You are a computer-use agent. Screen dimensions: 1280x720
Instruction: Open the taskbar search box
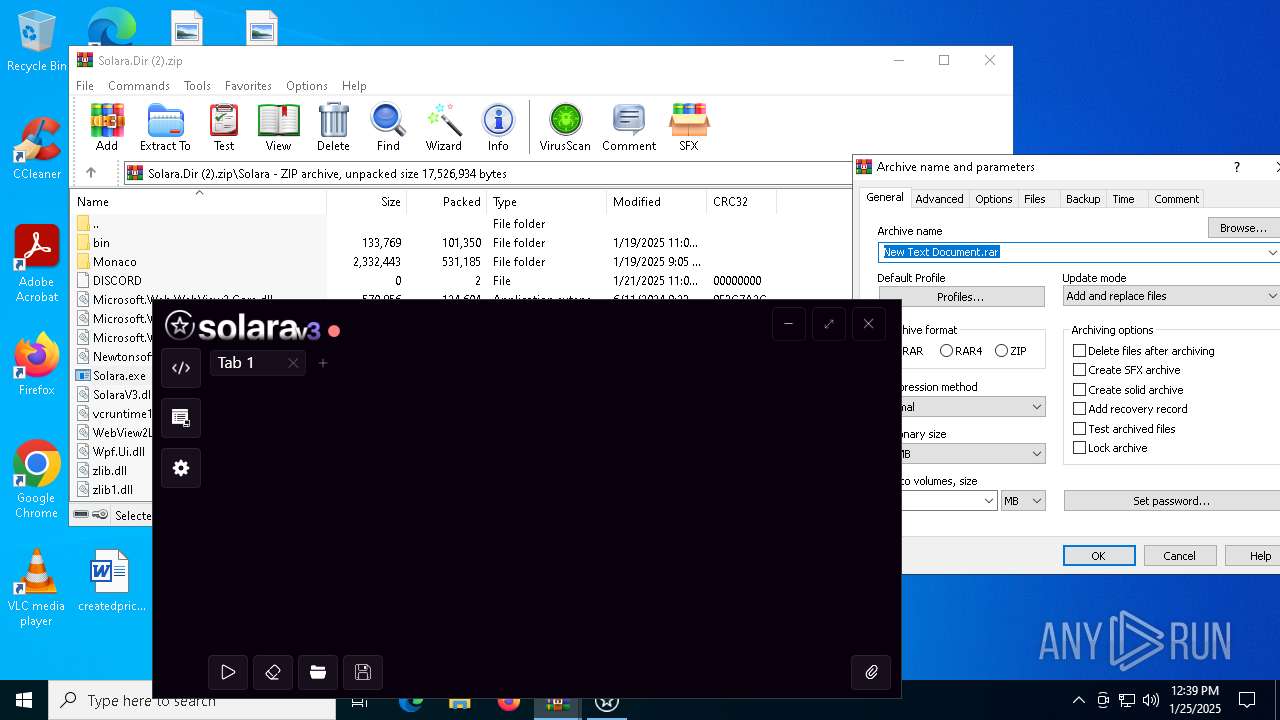point(192,700)
